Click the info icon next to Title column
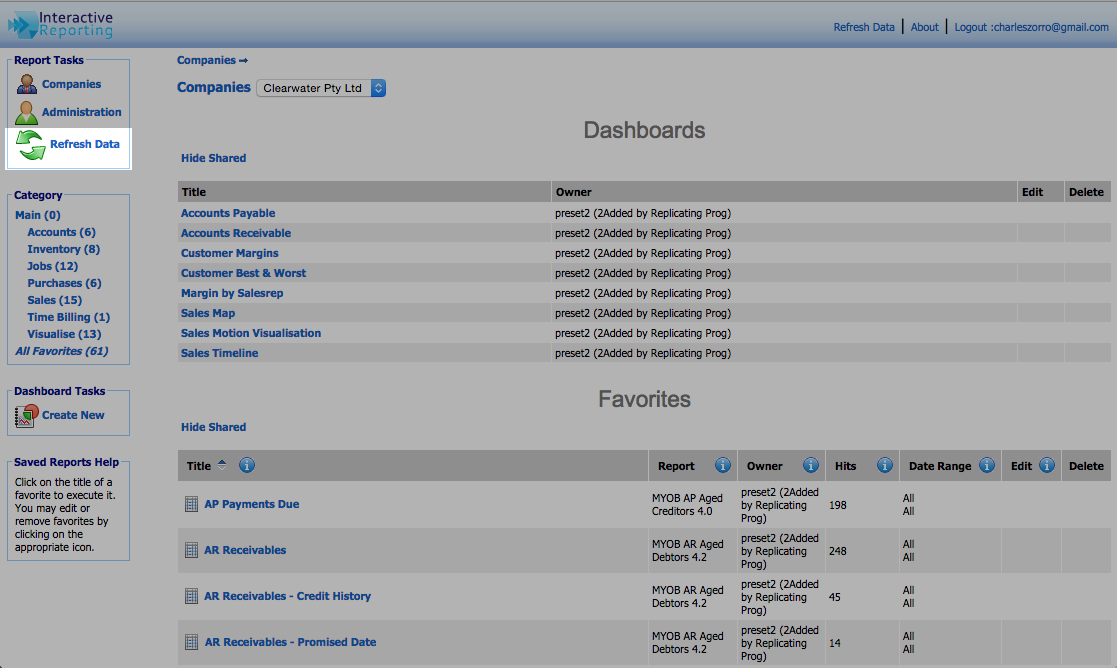Image resolution: width=1117 pixels, height=668 pixels. pos(246,465)
